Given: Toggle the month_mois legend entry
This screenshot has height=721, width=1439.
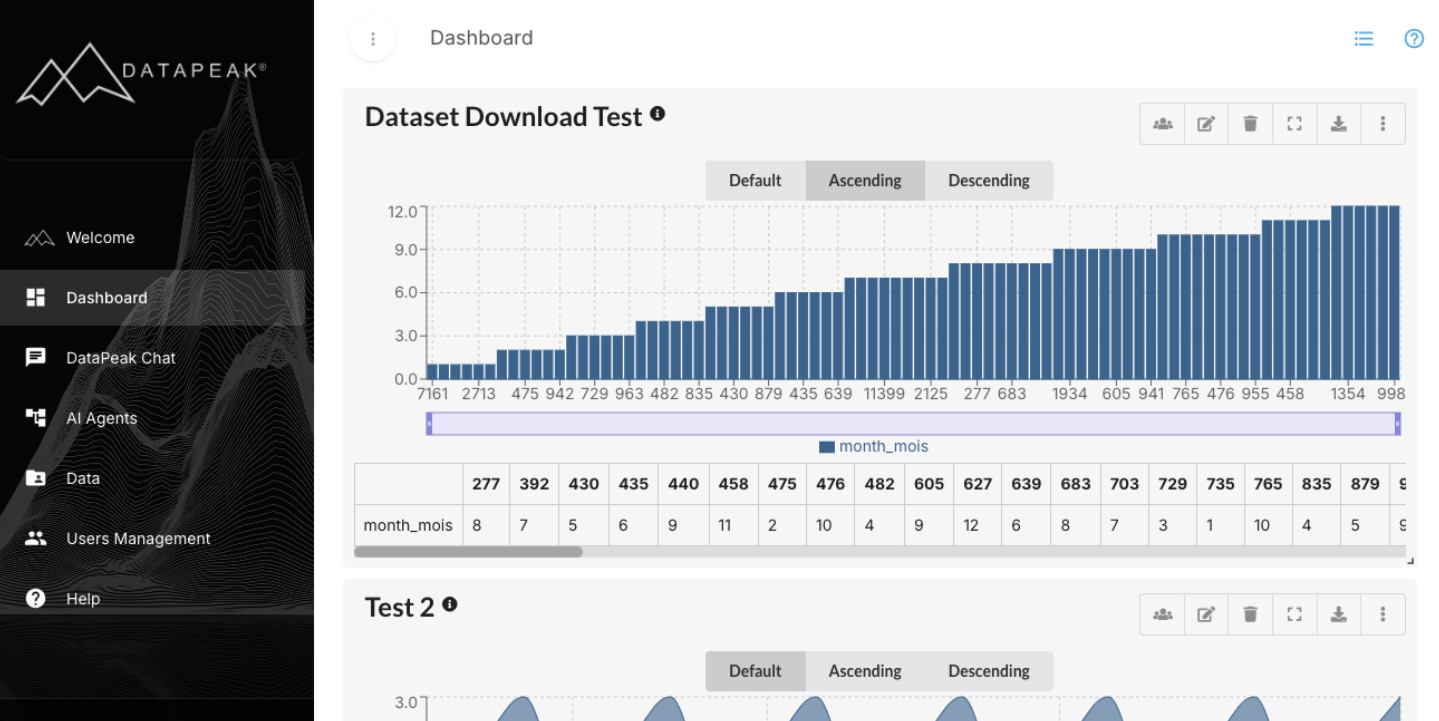Looking at the screenshot, I should [873, 446].
